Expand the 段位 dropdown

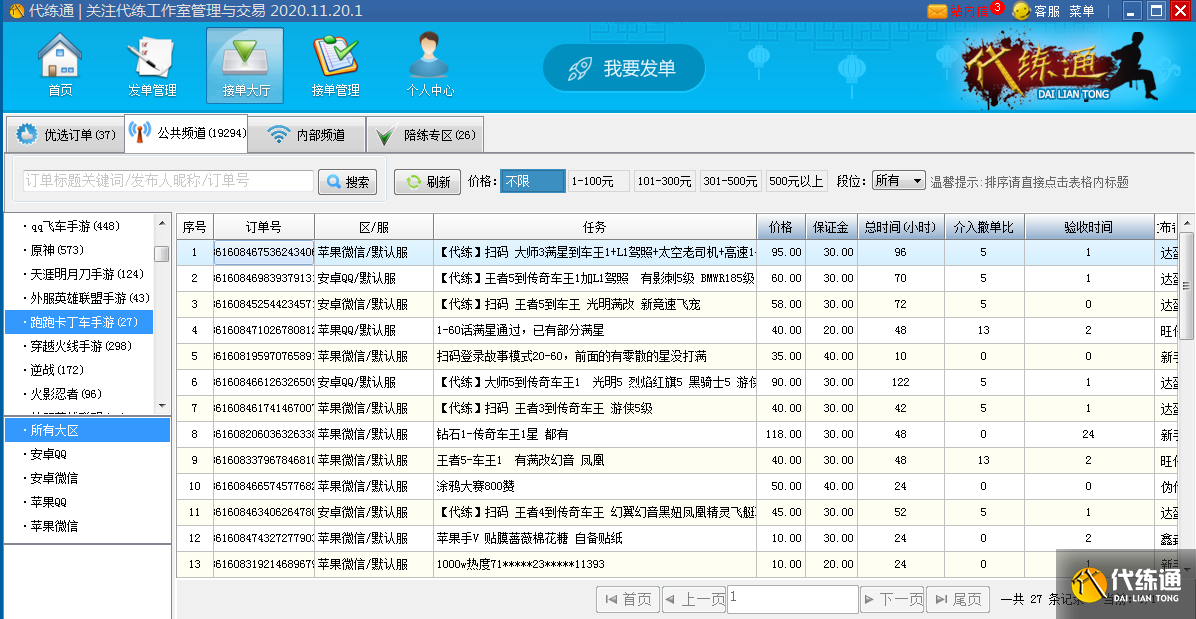pyautogui.click(x=899, y=181)
